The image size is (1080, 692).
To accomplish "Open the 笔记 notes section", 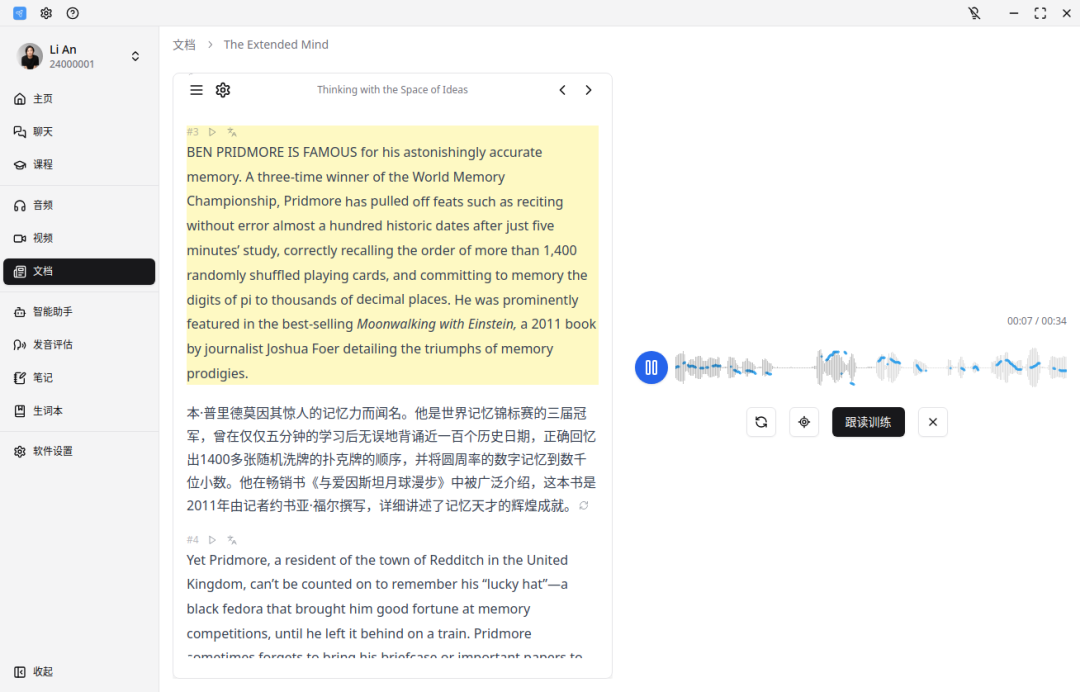I will pos(42,377).
